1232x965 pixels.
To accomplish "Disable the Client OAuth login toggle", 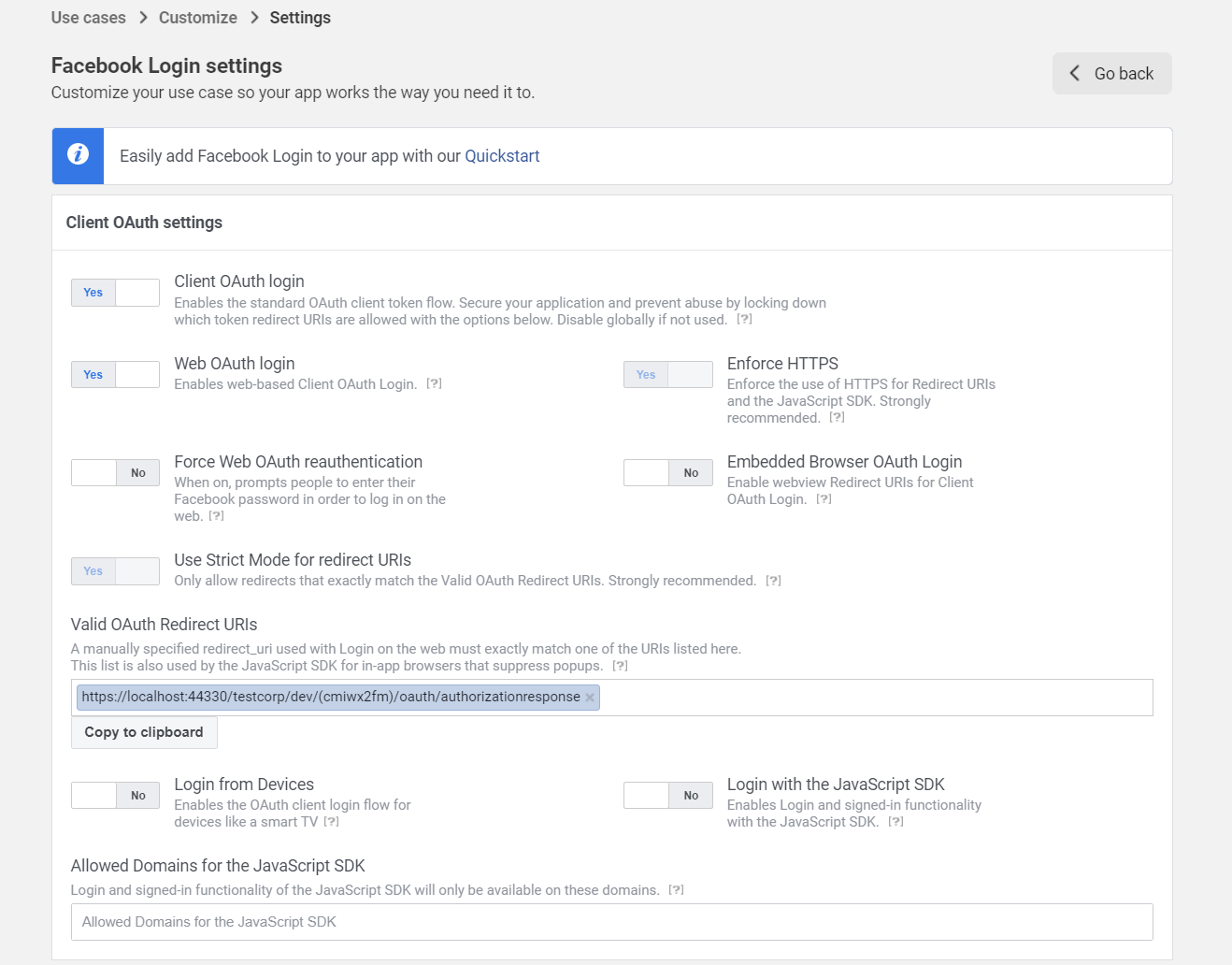I will (136, 292).
